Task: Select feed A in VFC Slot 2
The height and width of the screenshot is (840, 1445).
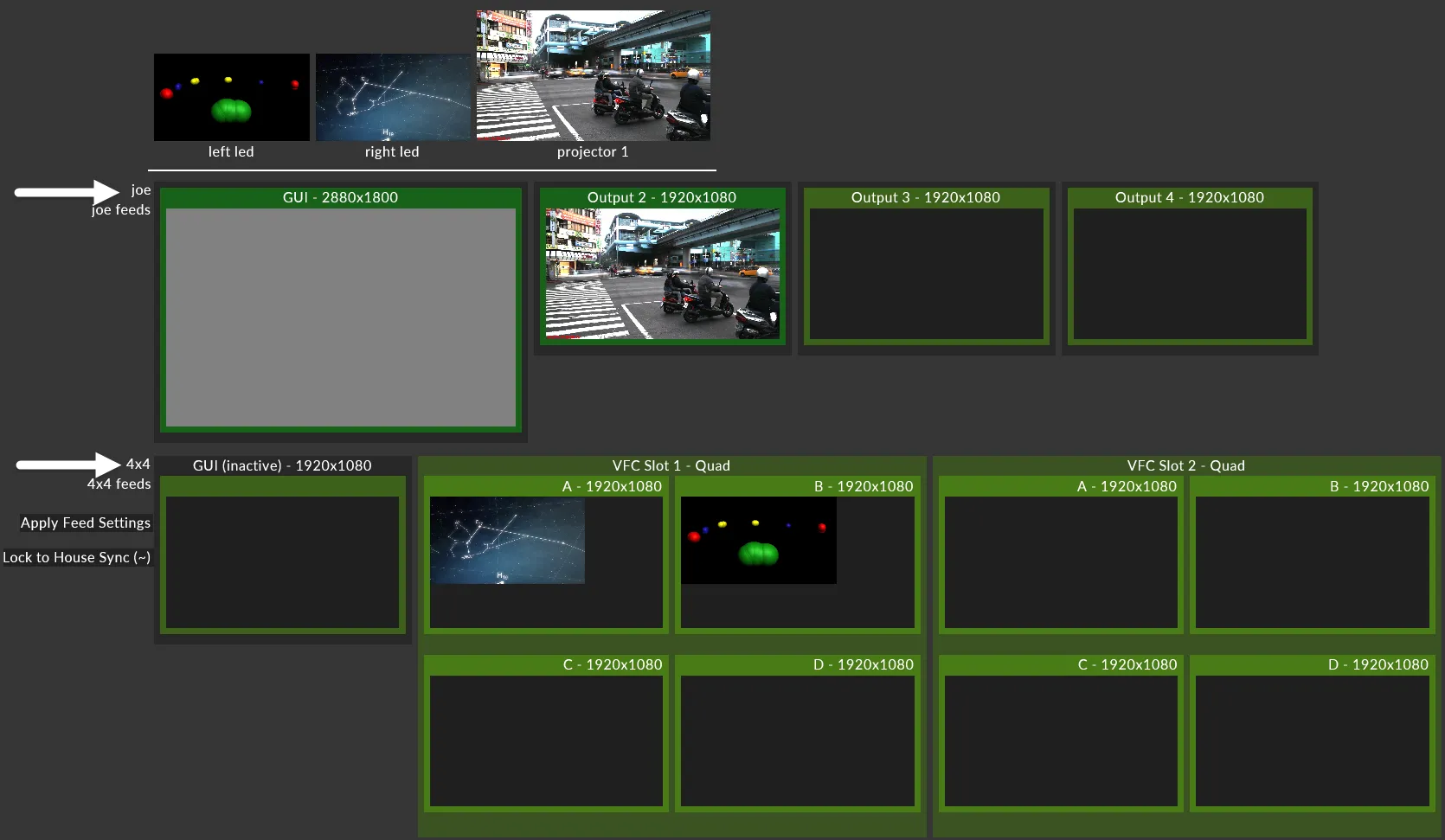Action: 1060,562
